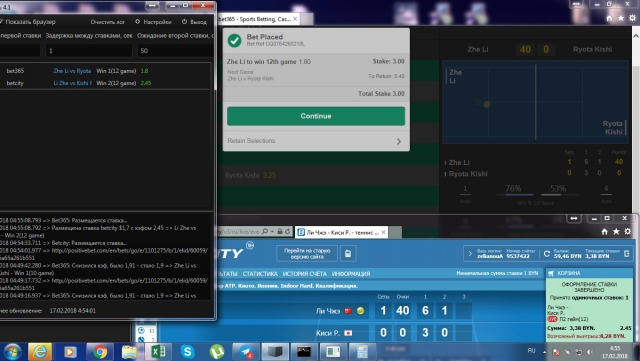
Task: Open Home icon in bet365 browser window
Action: coord(609,18)
